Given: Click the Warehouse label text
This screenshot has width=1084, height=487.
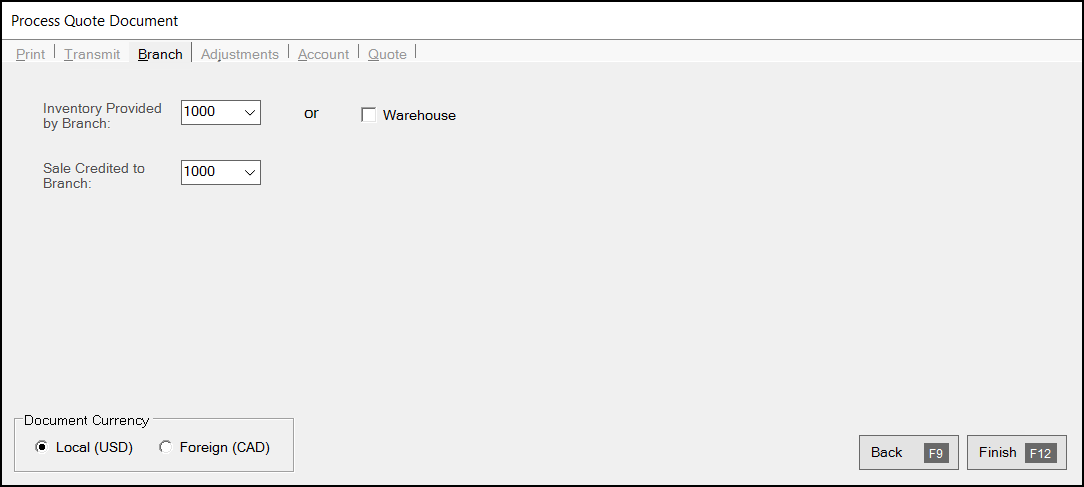Looking at the screenshot, I should click(x=419, y=116).
